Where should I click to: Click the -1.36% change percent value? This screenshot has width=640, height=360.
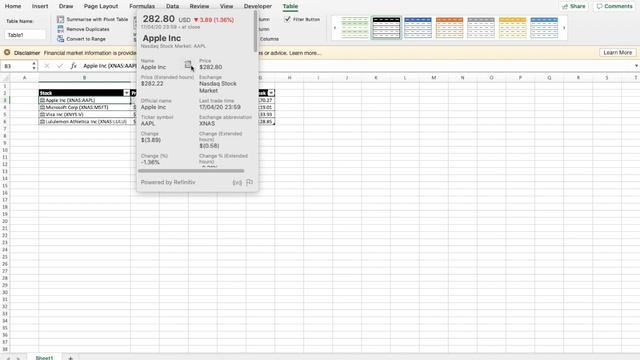(150, 162)
